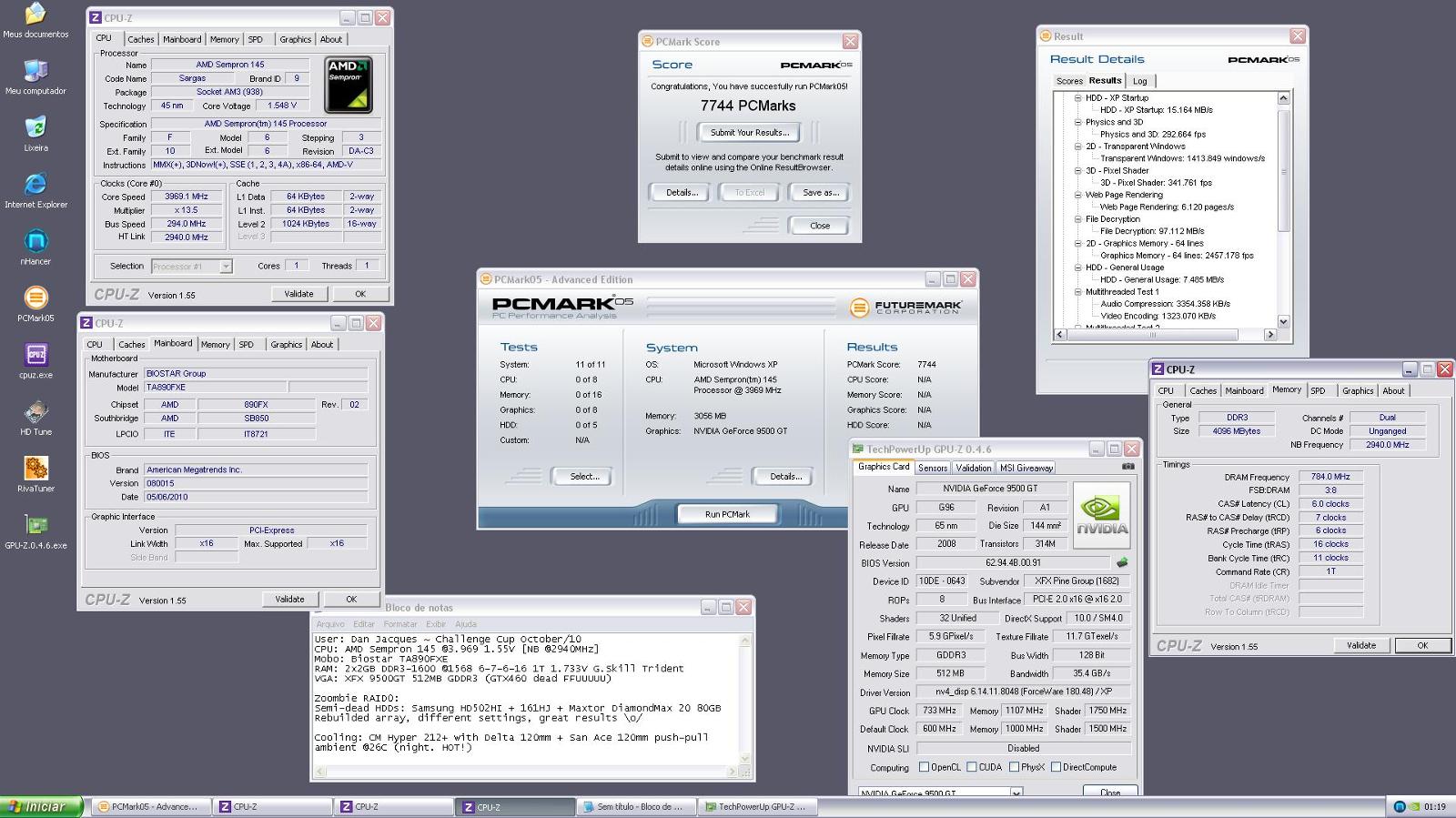Open the Processor #1 selection dropdown
Screen dimensions: 1456x818
point(226,267)
